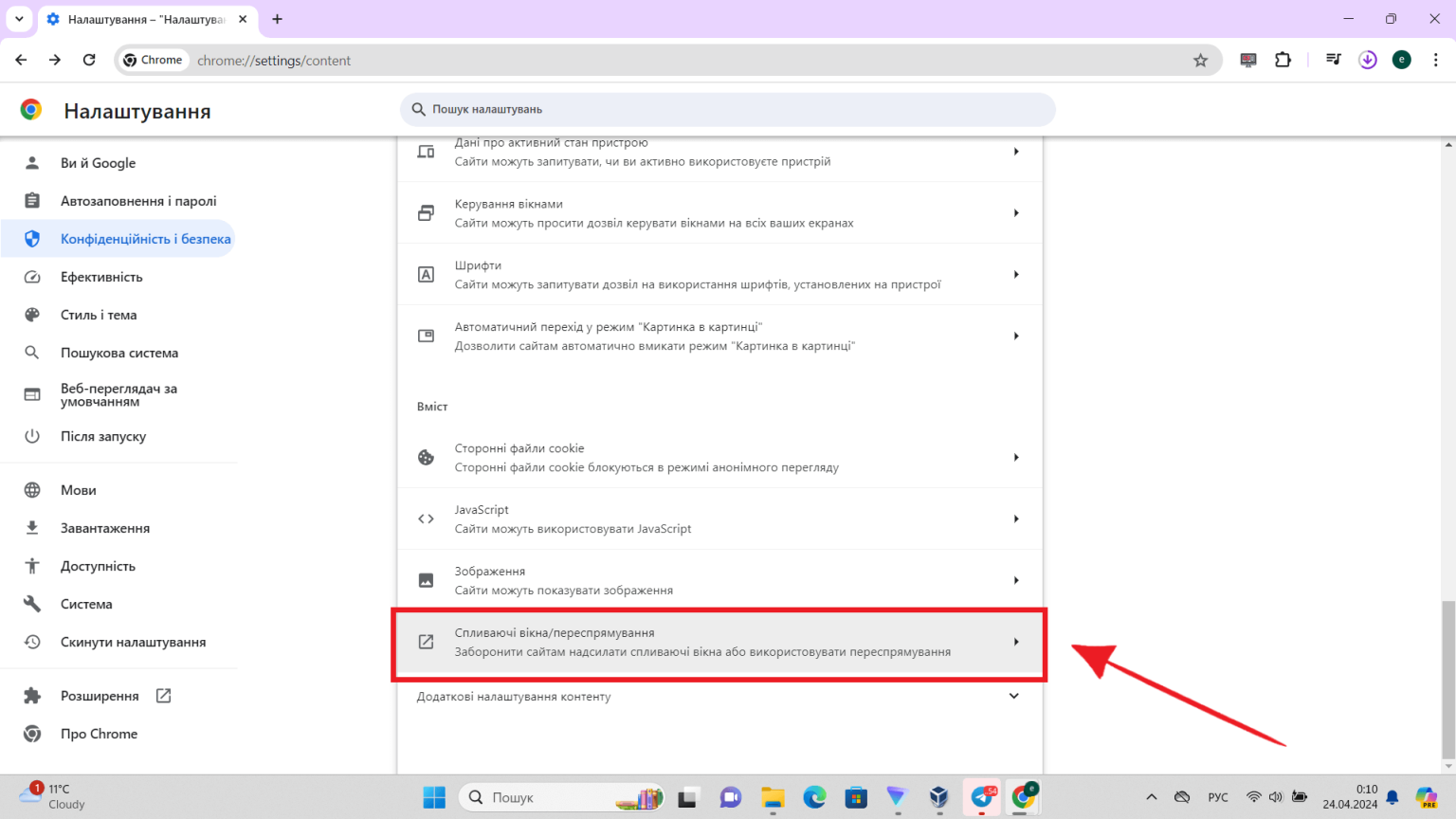Open the Chrome extensions puzzle icon
This screenshot has width=1456, height=819.
coord(1283,59)
